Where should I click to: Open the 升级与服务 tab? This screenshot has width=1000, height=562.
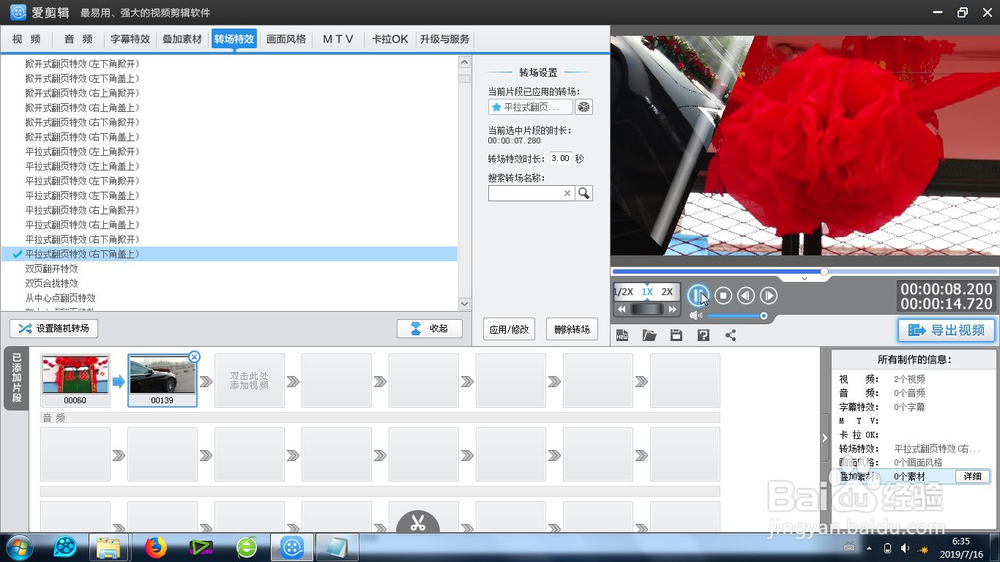pos(445,39)
